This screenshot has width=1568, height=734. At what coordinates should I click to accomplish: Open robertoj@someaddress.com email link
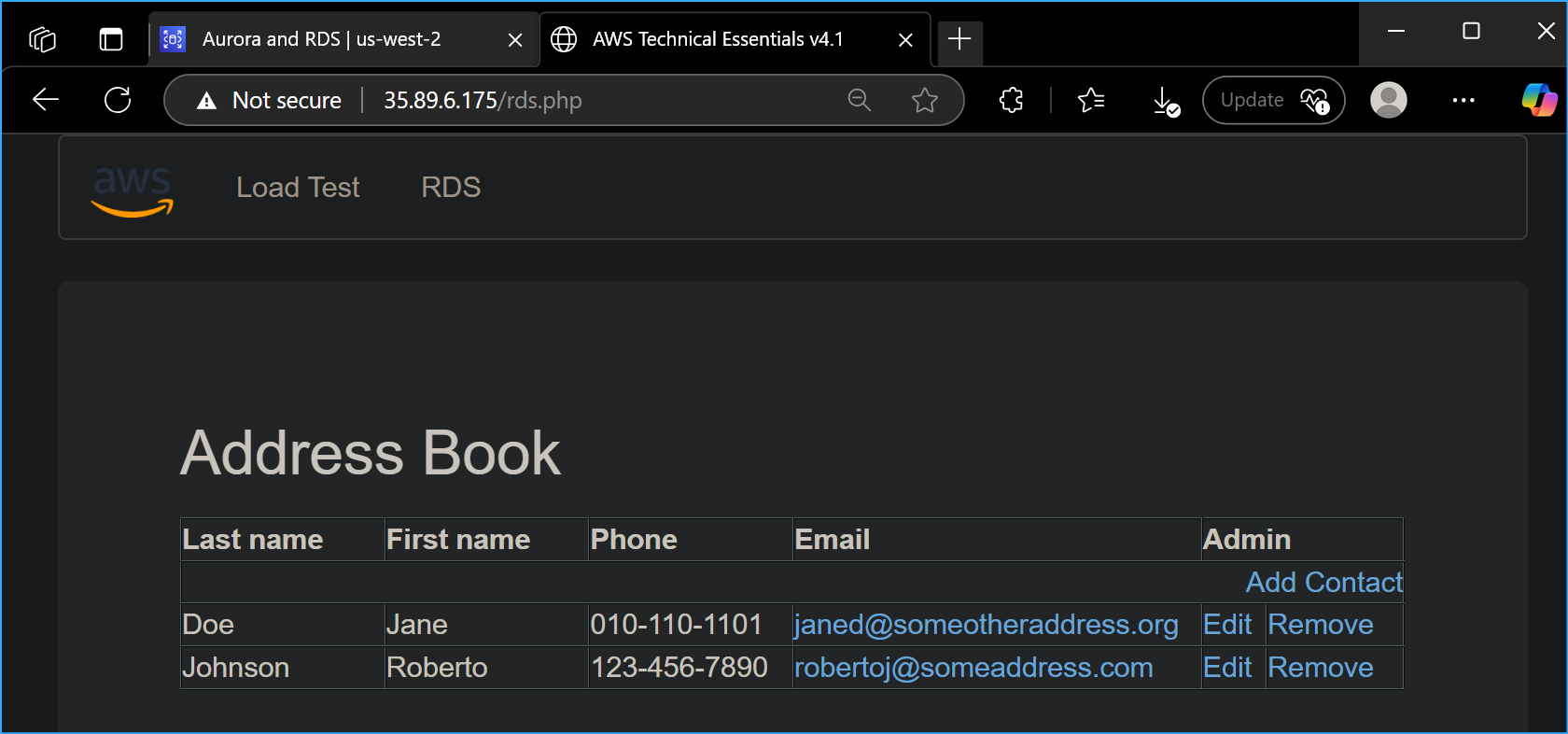973,668
